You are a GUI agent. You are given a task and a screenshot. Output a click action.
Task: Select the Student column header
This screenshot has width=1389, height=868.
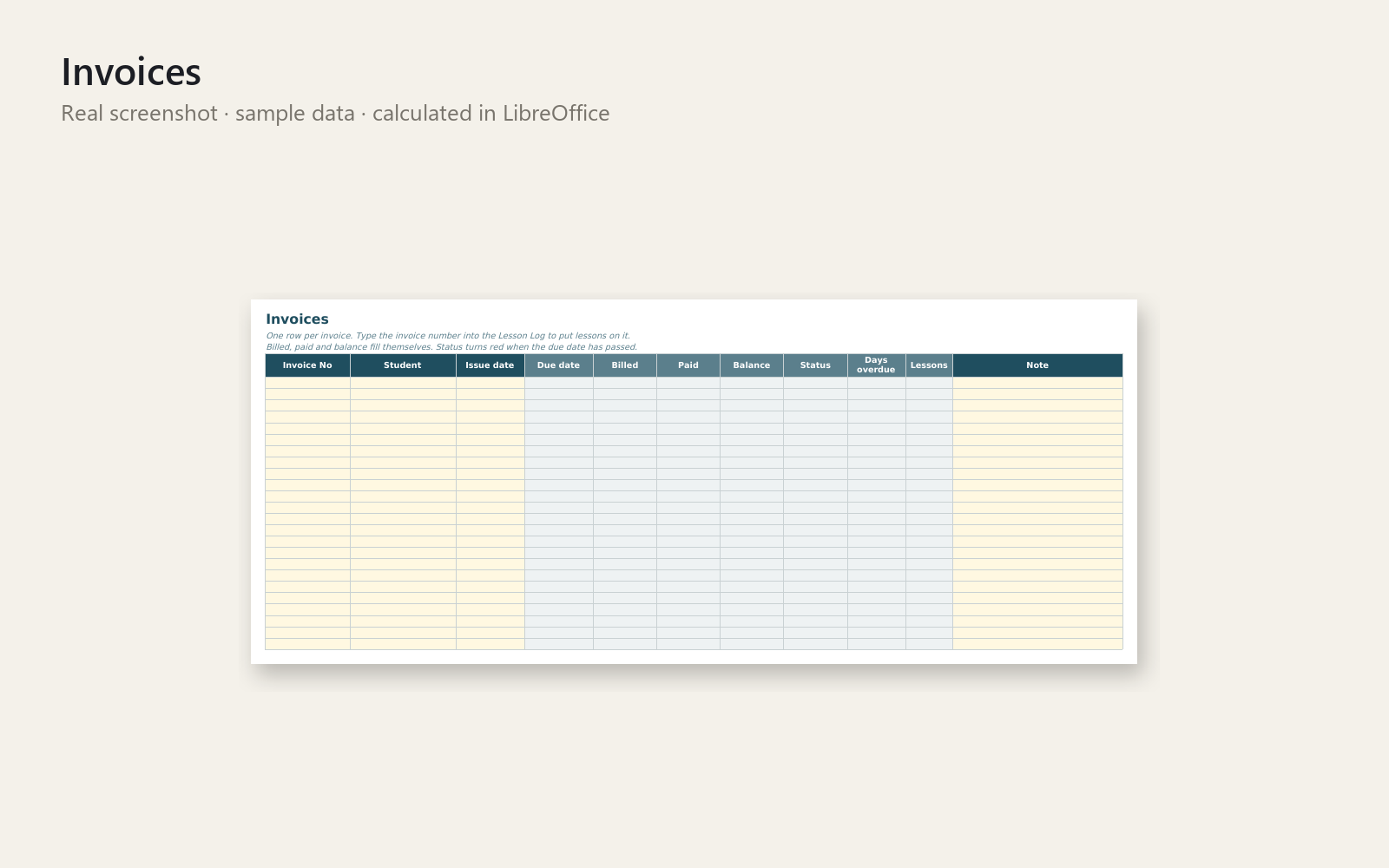(x=403, y=365)
